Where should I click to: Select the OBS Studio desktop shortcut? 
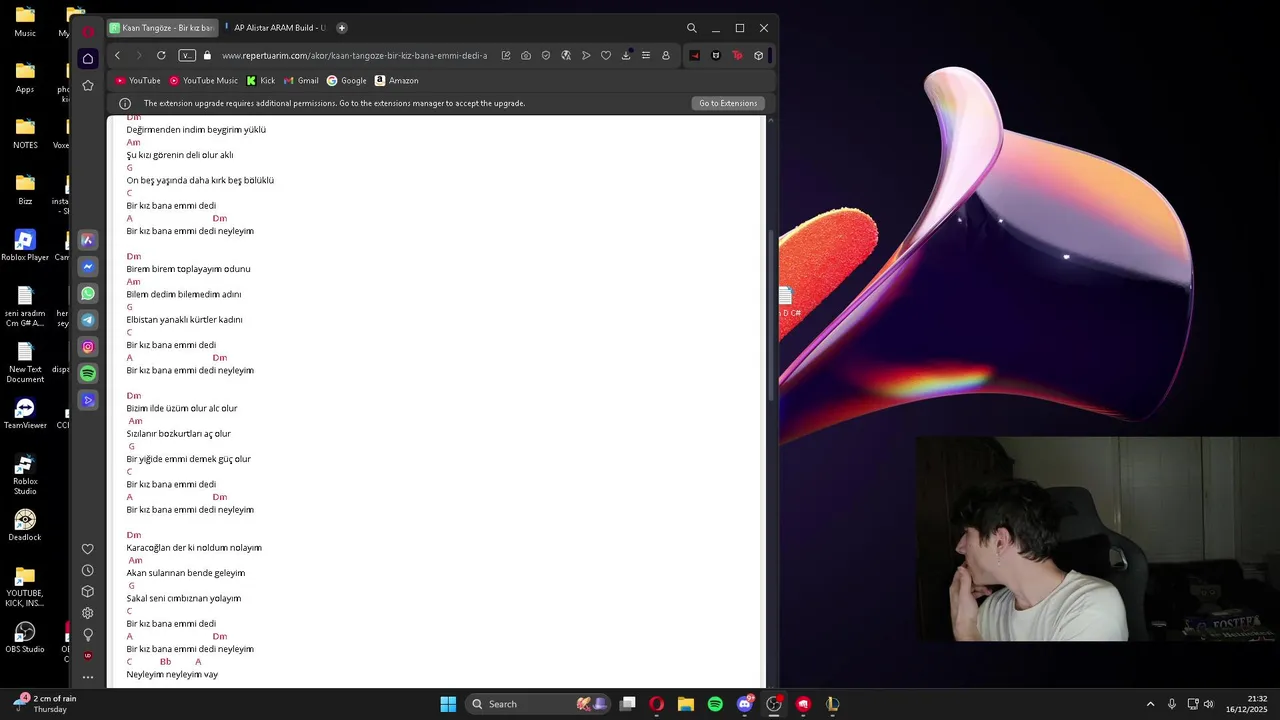(x=25, y=638)
